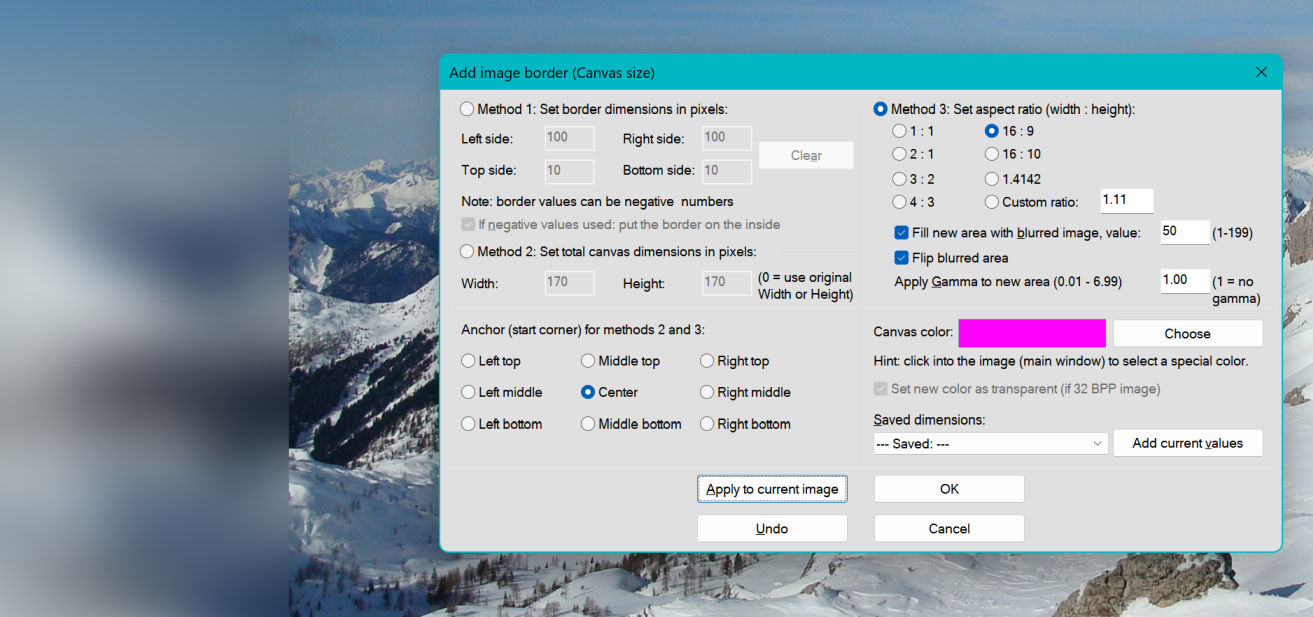This screenshot has width=1313, height=617.
Task: Set anchor to Left top
Action: [x=468, y=361]
